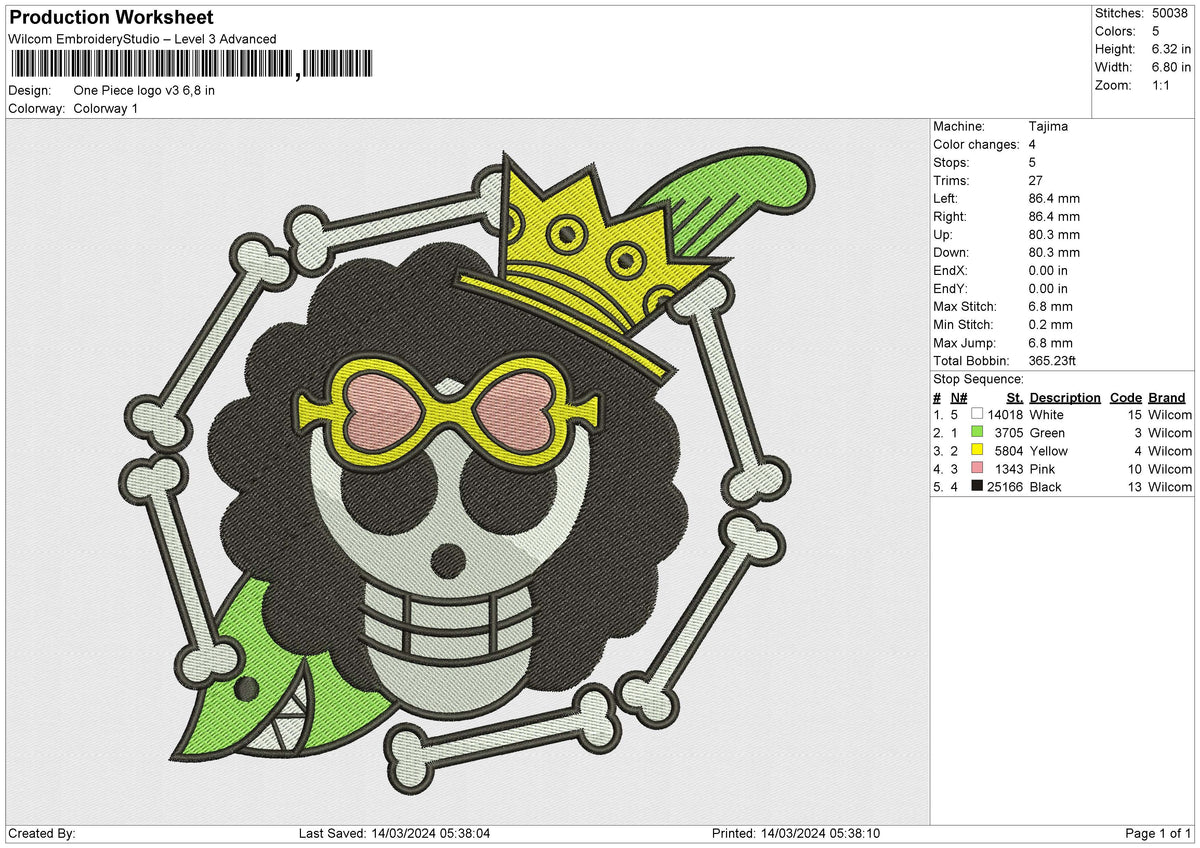Viewport: 1200px width, 848px height.
Task: Click the Pink stitch count '1343'
Action: point(1009,468)
